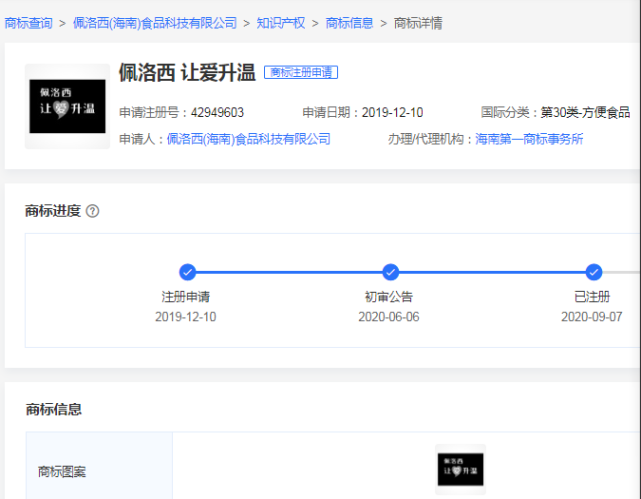The image size is (641, 499).
Task: Click the 初审公告 date 2020-06-06
Action: tap(389, 317)
